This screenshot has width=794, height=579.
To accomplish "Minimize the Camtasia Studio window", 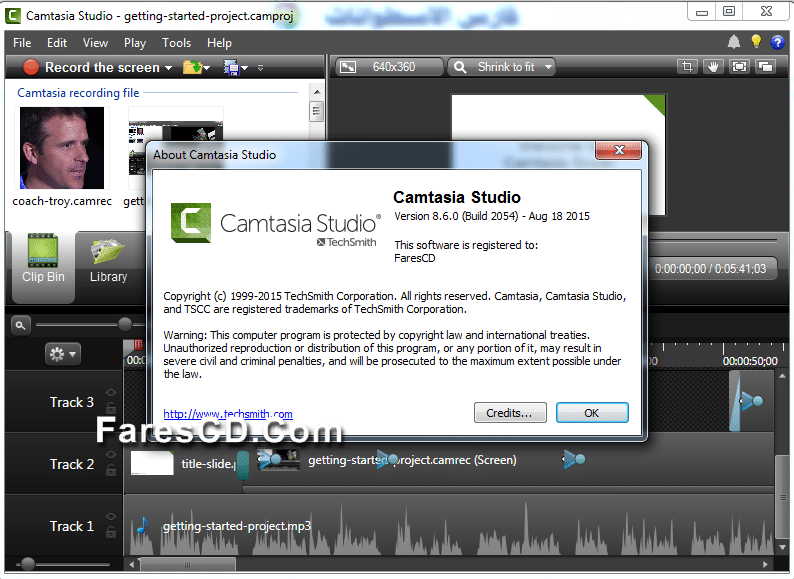I will coord(701,12).
